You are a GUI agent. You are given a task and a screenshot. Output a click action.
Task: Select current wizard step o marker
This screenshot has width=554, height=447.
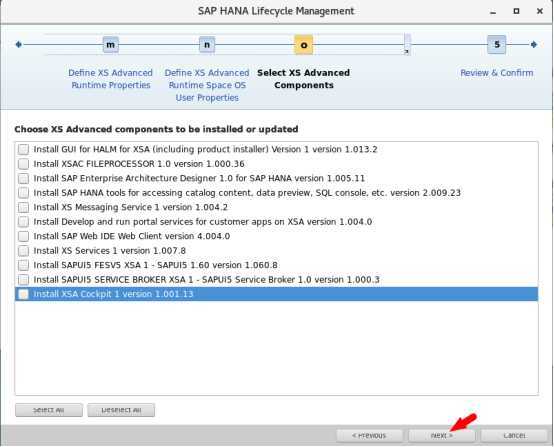[303, 45]
